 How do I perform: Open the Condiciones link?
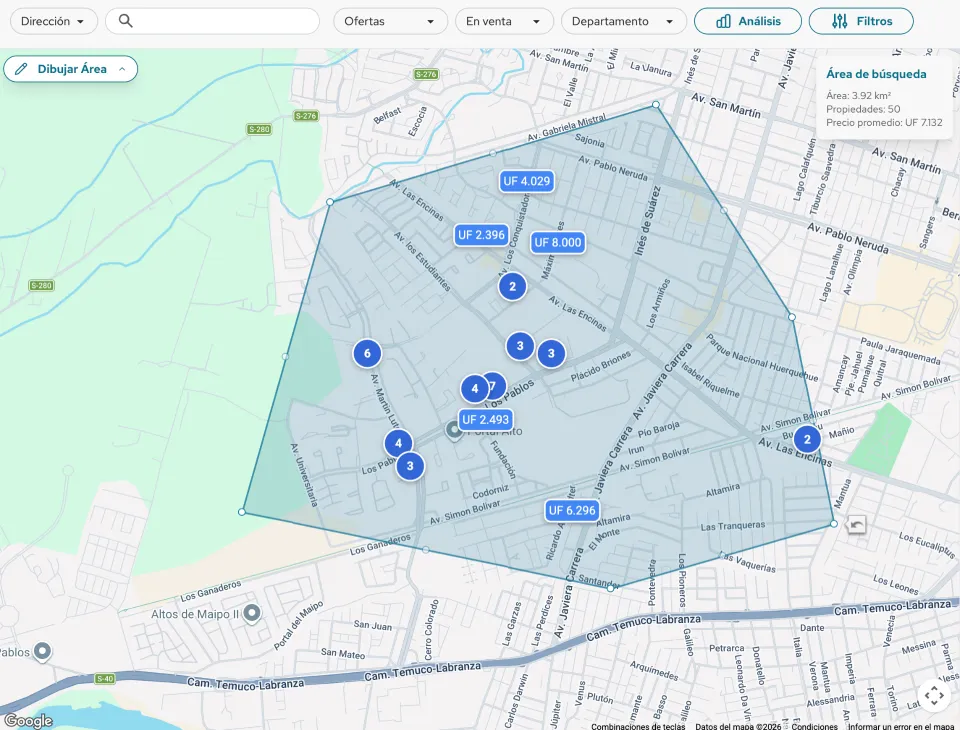point(814,726)
